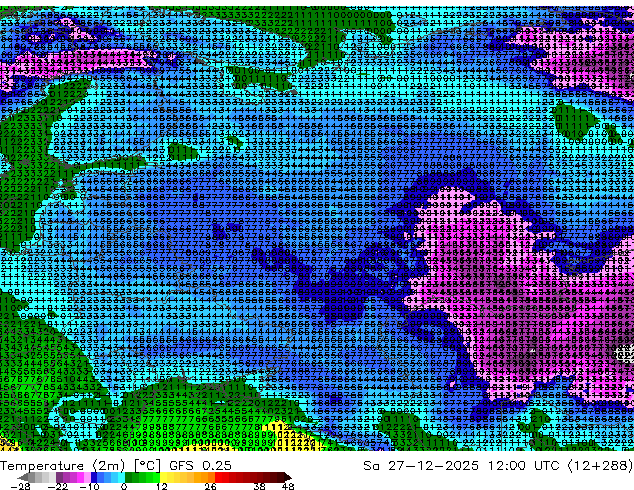Click the 'GFS 0.25' model label
The height and width of the screenshot is (490, 634).
click(200, 466)
